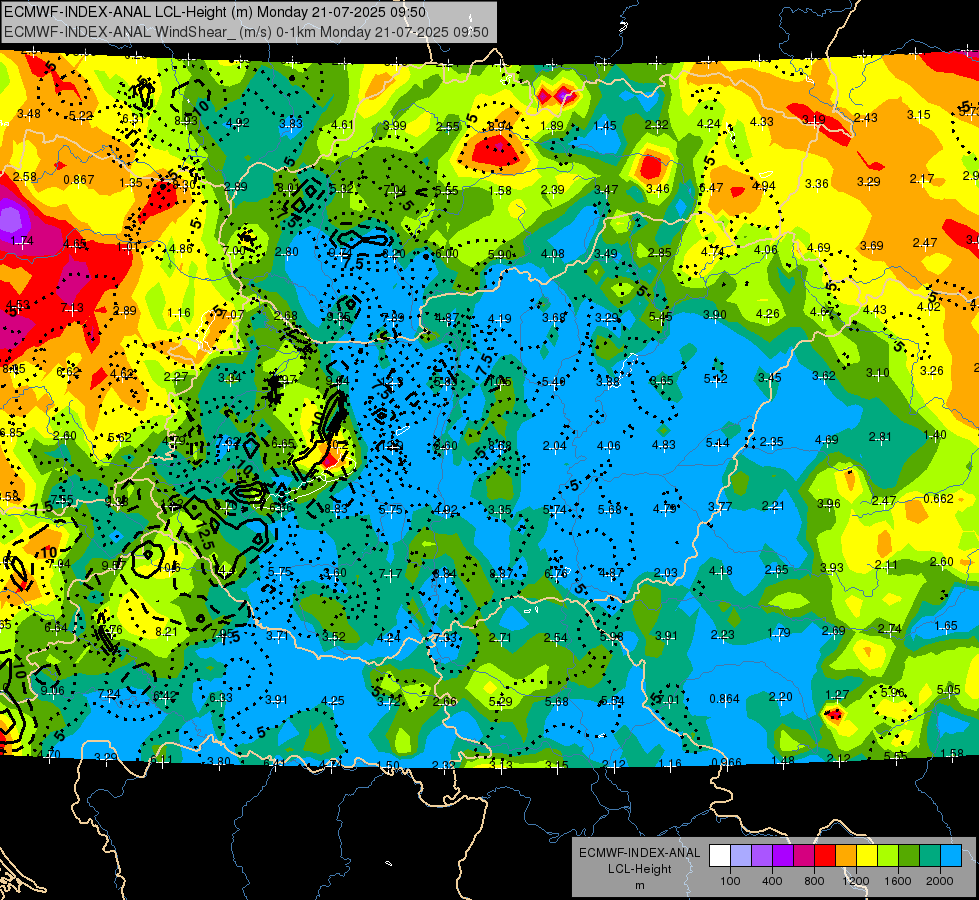The width and height of the screenshot is (979, 900).
Task: Click the 0.867 shear value on the map
Action: (x=79, y=180)
